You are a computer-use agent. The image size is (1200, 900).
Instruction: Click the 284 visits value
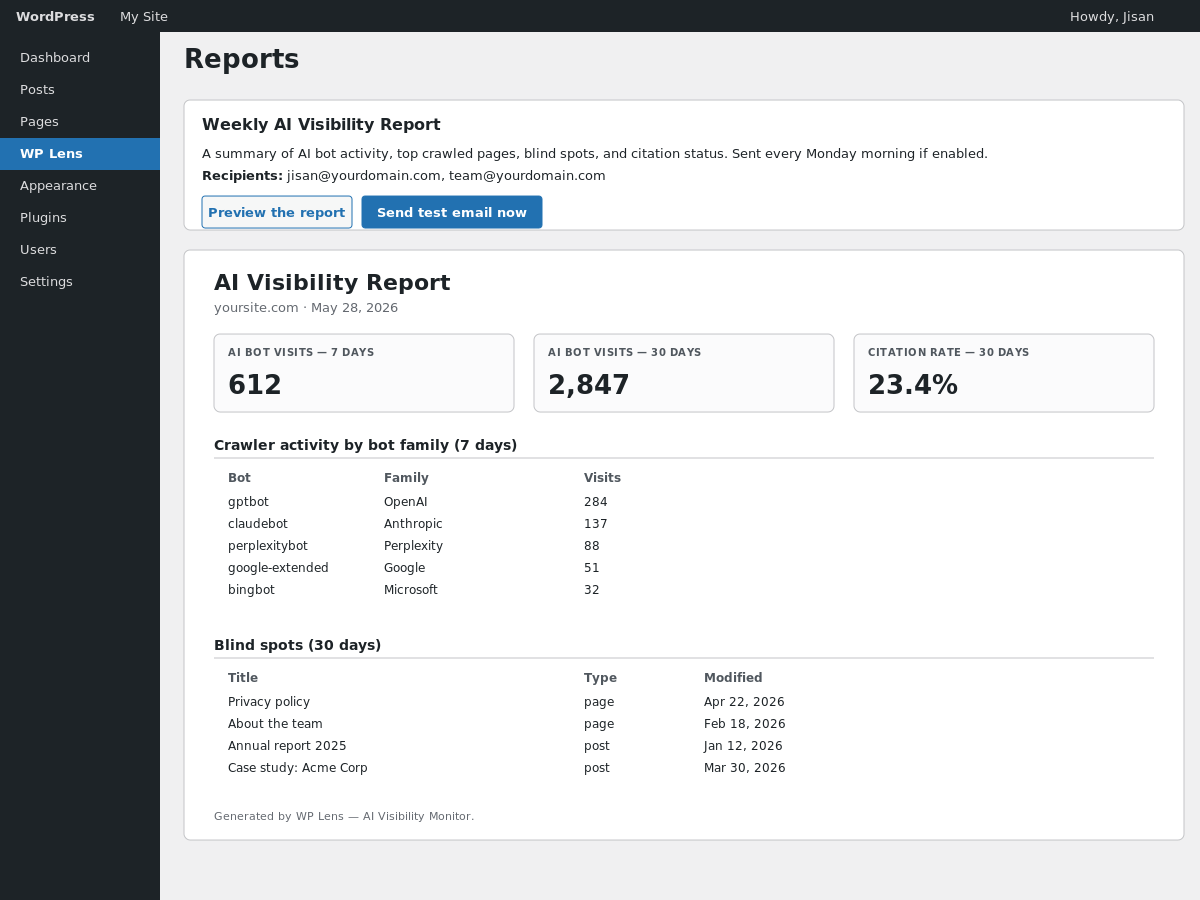[596, 502]
